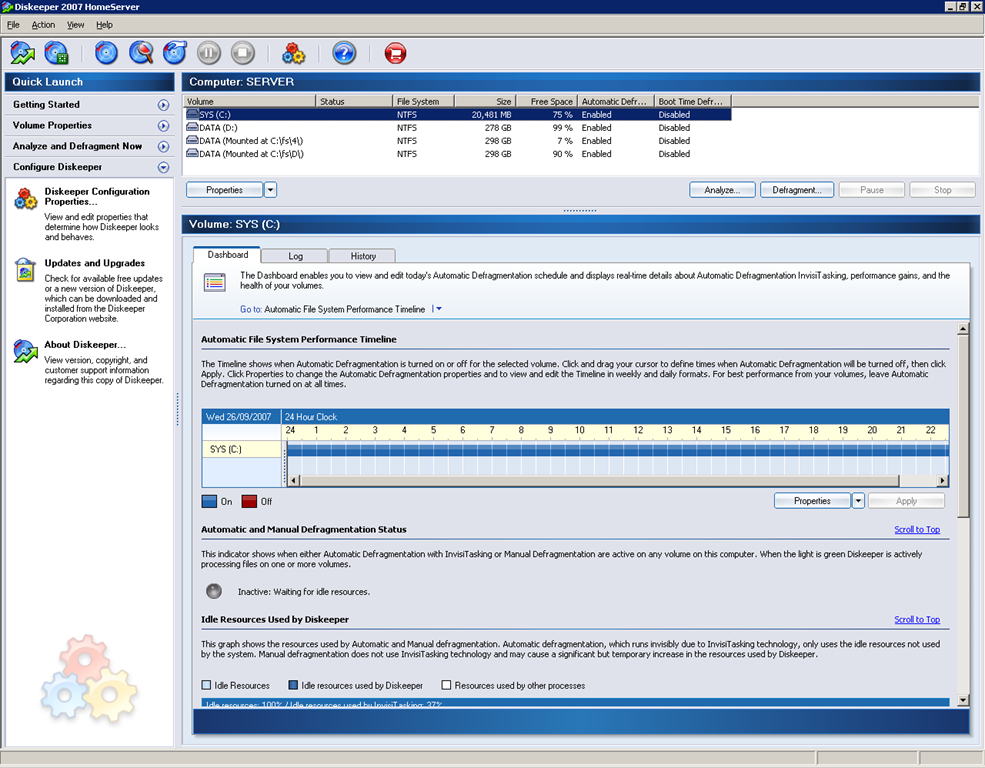
Task: Click the Volume column header
Action: click(x=249, y=101)
